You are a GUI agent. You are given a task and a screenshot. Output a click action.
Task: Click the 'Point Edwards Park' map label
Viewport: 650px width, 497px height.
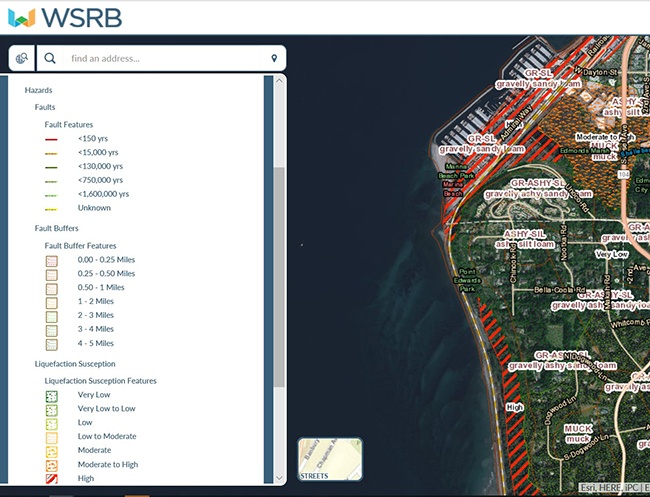coord(467,280)
